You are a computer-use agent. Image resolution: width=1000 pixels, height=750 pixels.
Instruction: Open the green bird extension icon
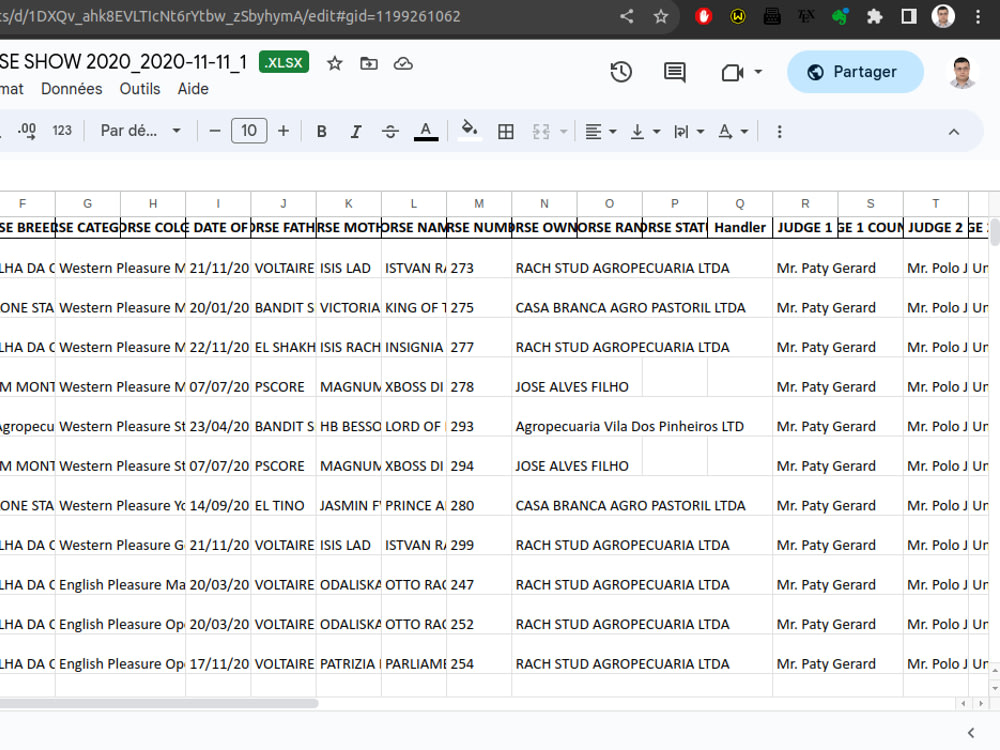pyautogui.click(x=841, y=16)
